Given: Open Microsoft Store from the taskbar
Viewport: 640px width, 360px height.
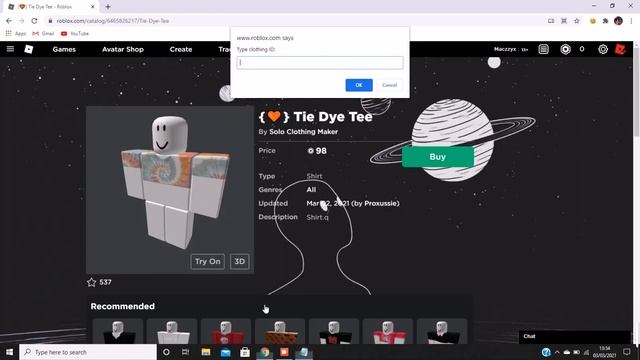Looking at the screenshot, I should click(245, 352).
